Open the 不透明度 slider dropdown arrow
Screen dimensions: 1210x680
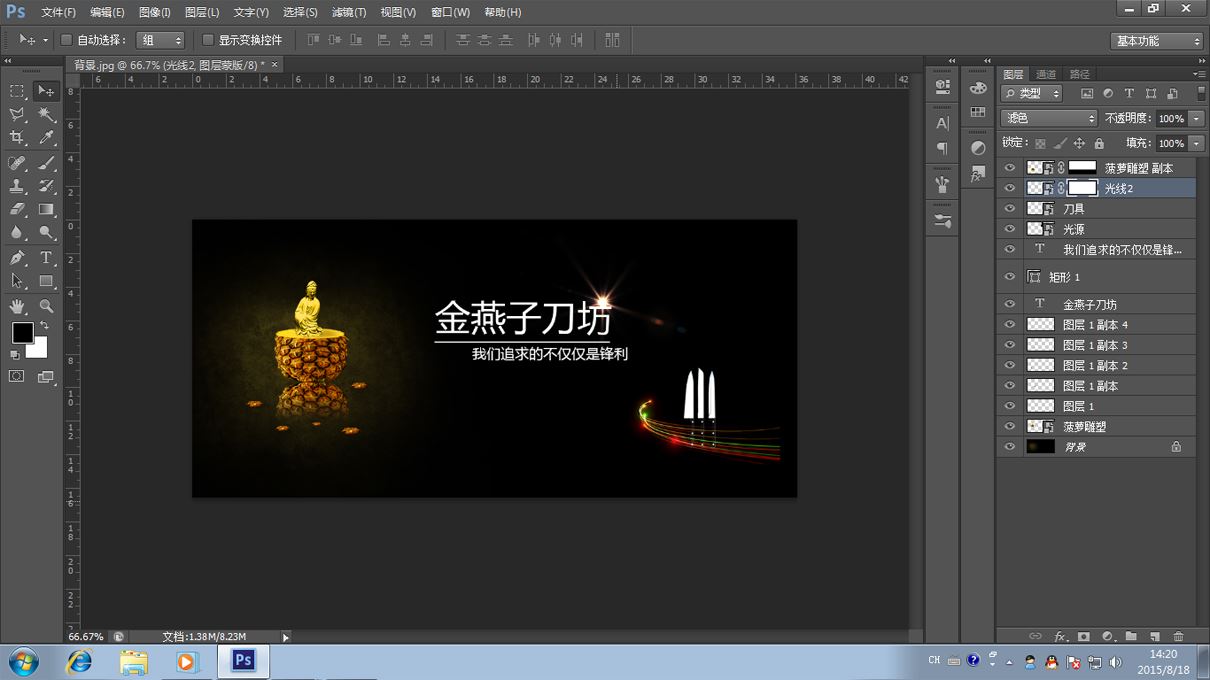coord(1196,118)
